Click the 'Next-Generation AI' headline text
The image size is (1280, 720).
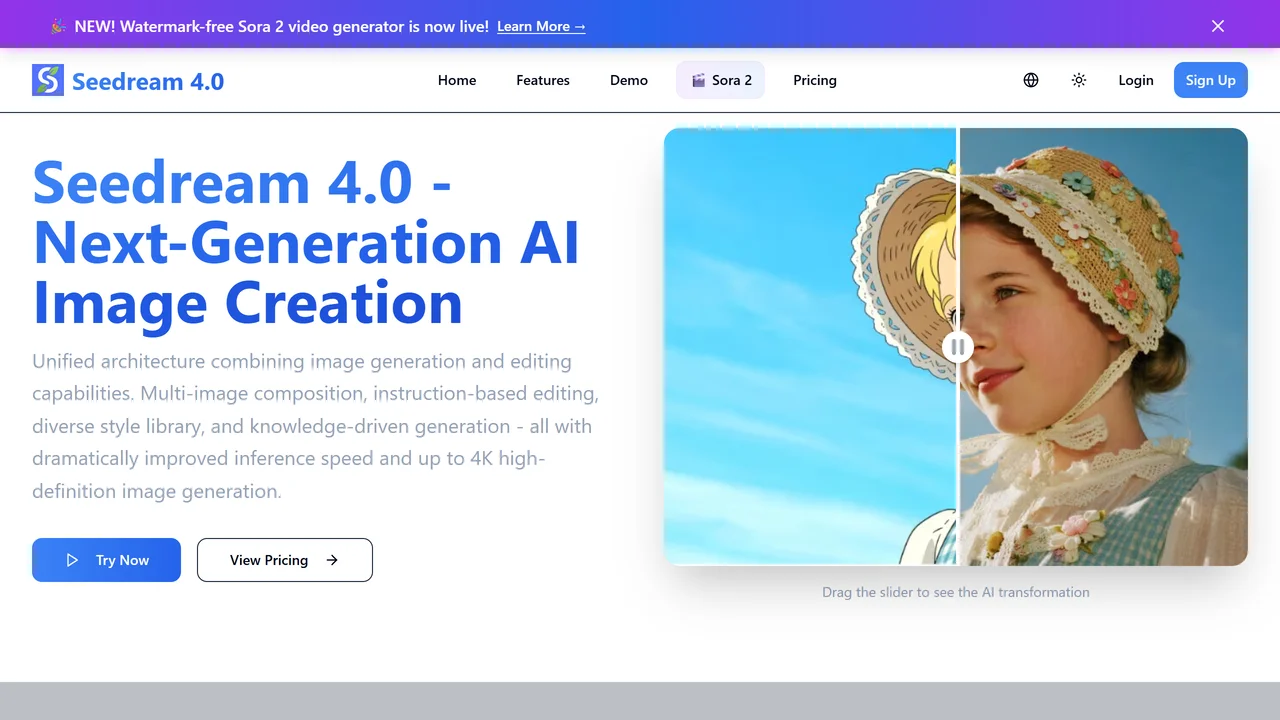[307, 242]
